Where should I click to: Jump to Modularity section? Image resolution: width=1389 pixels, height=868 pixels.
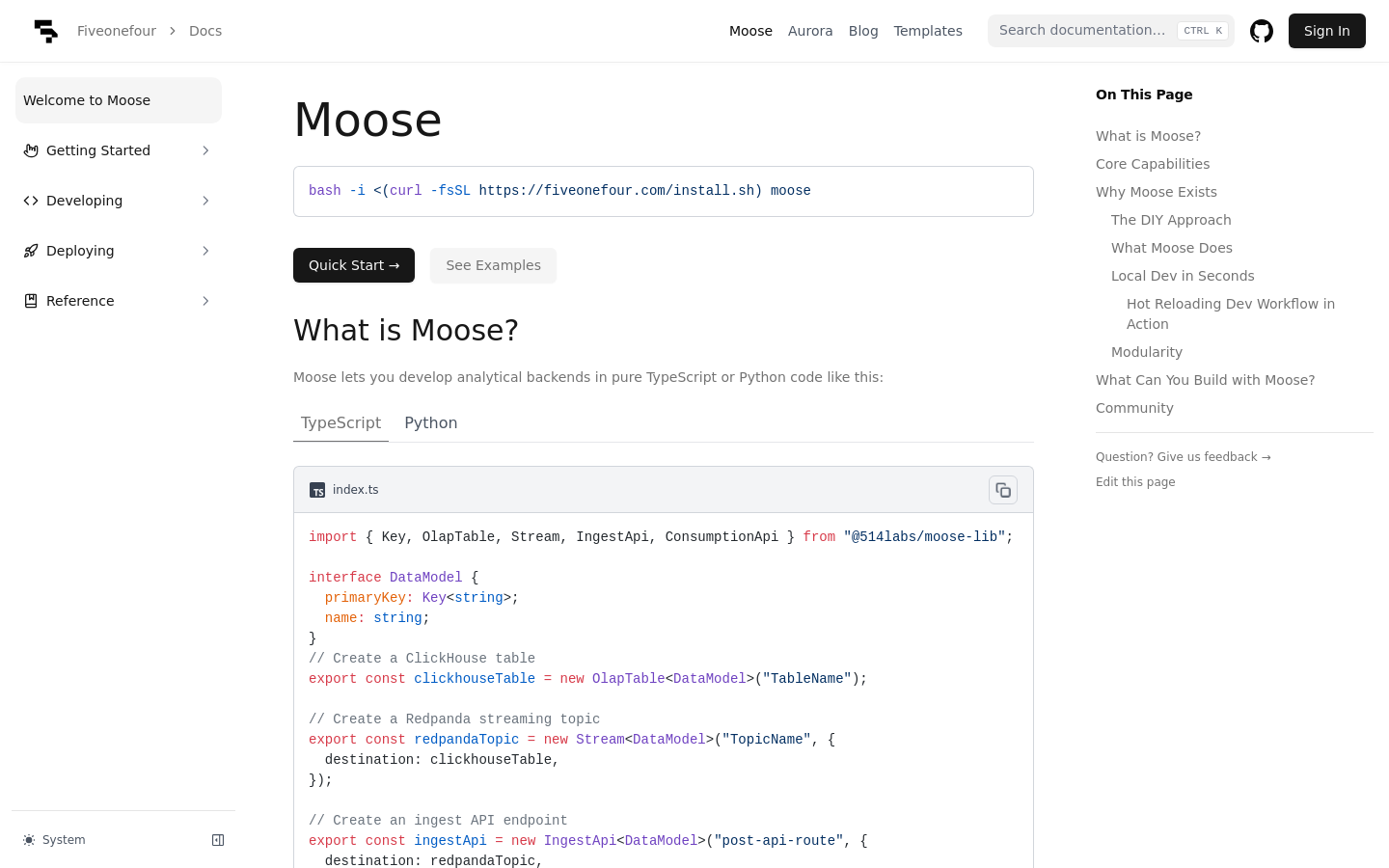(1147, 352)
